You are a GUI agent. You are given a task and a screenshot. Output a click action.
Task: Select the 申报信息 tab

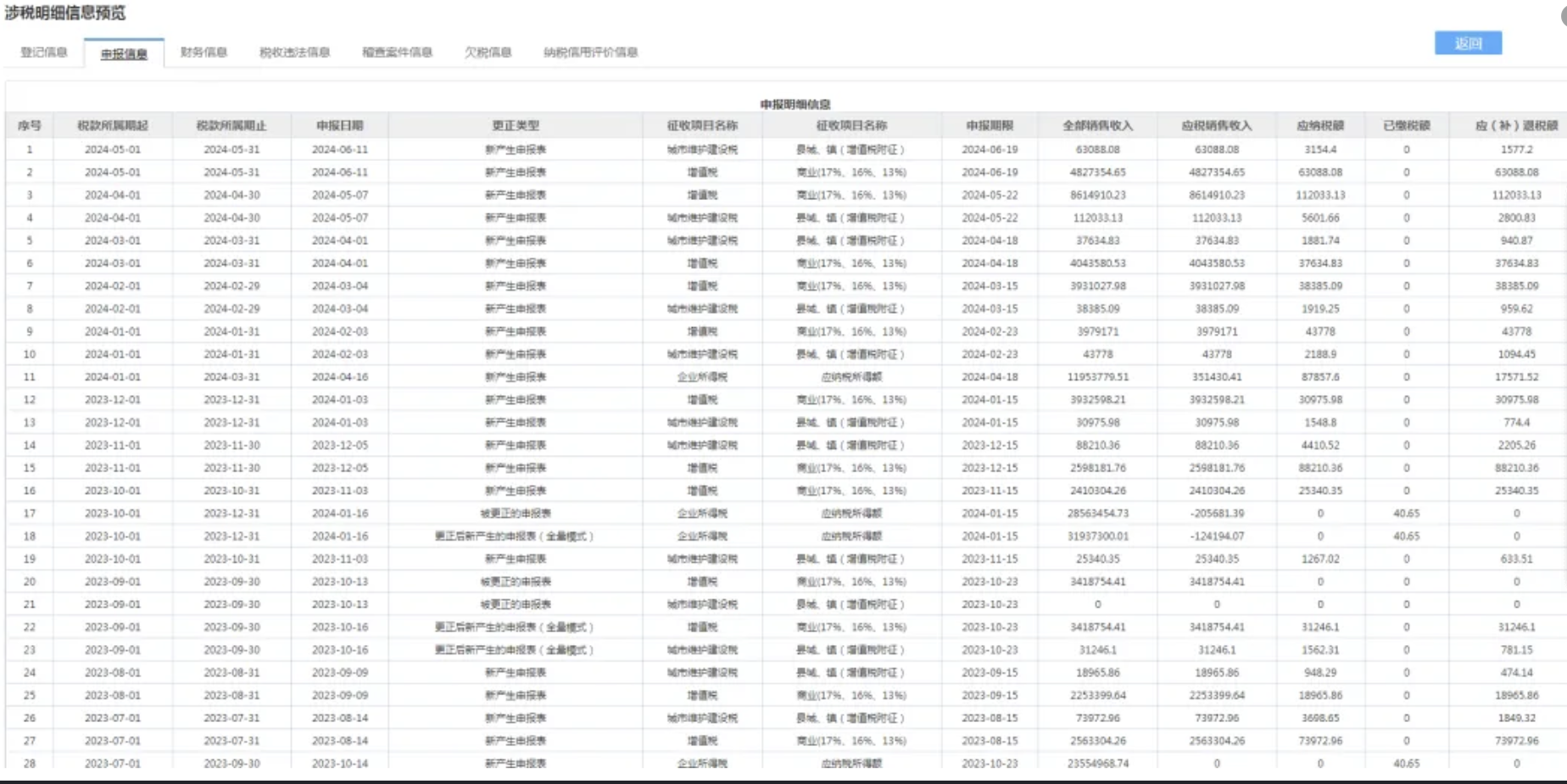(124, 53)
